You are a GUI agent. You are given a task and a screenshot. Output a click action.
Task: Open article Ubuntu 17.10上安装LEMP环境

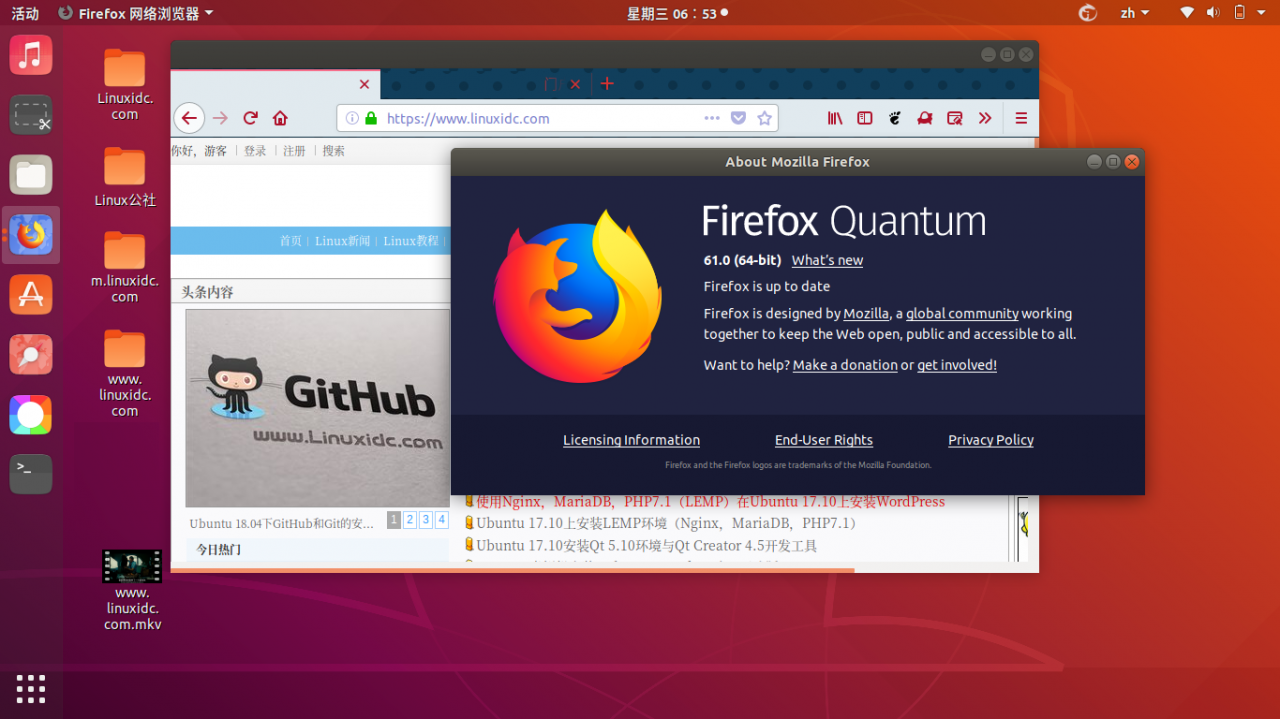pos(668,523)
